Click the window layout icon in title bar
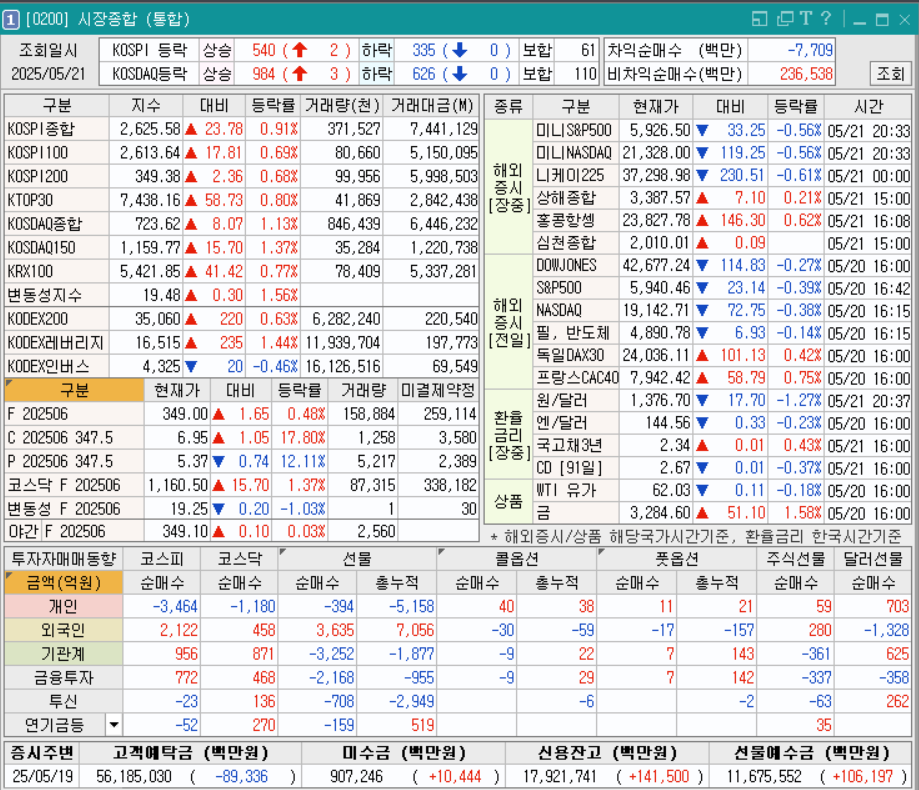This screenshot has width=919, height=790. tap(760, 19)
